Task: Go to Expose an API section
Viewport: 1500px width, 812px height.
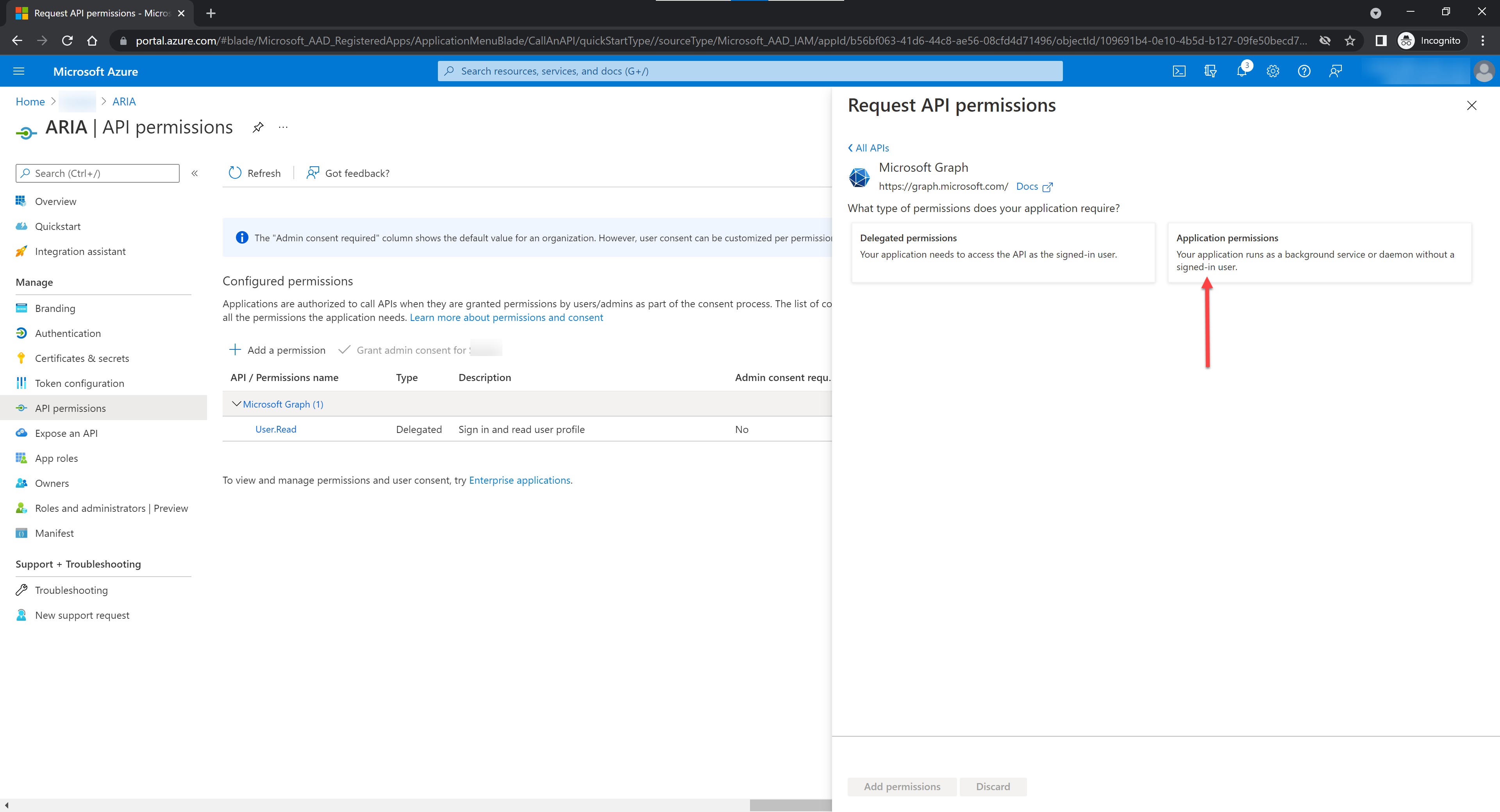Action: click(x=66, y=433)
